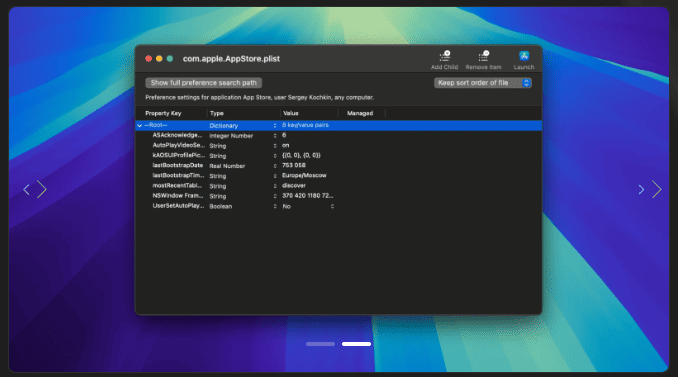678x377 pixels.
Task: Minimize the plist window with yellow button
Action: pyautogui.click(x=159, y=59)
